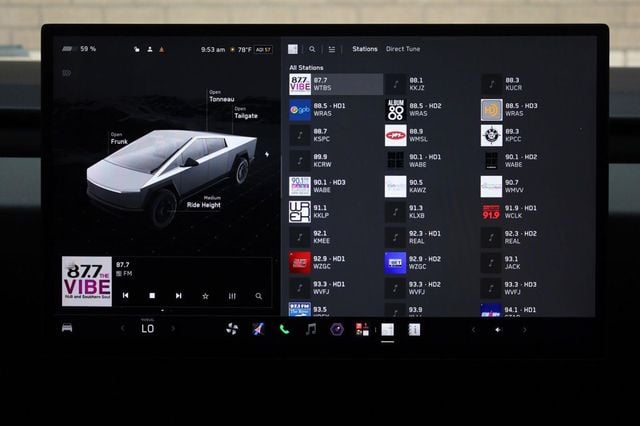Decrease volume with the left chevron

tap(473, 330)
